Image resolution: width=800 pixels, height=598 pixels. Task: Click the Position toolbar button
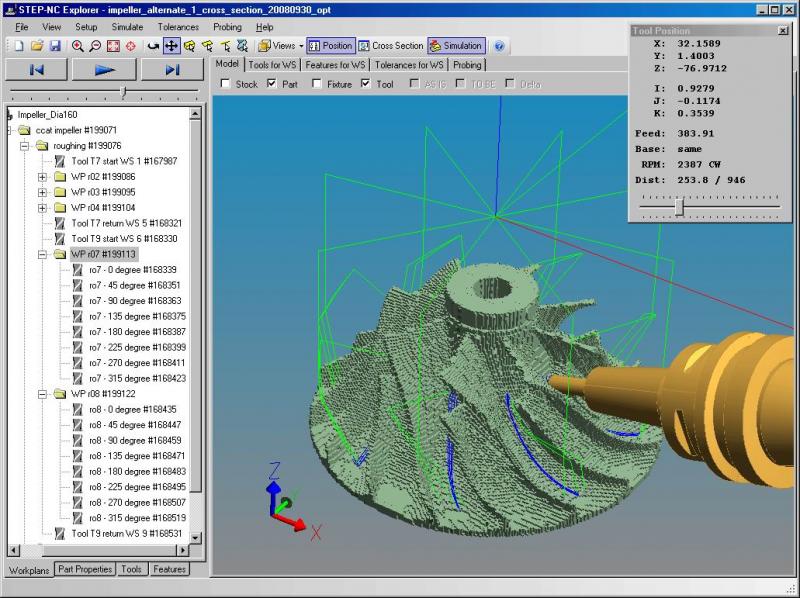coord(330,46)
